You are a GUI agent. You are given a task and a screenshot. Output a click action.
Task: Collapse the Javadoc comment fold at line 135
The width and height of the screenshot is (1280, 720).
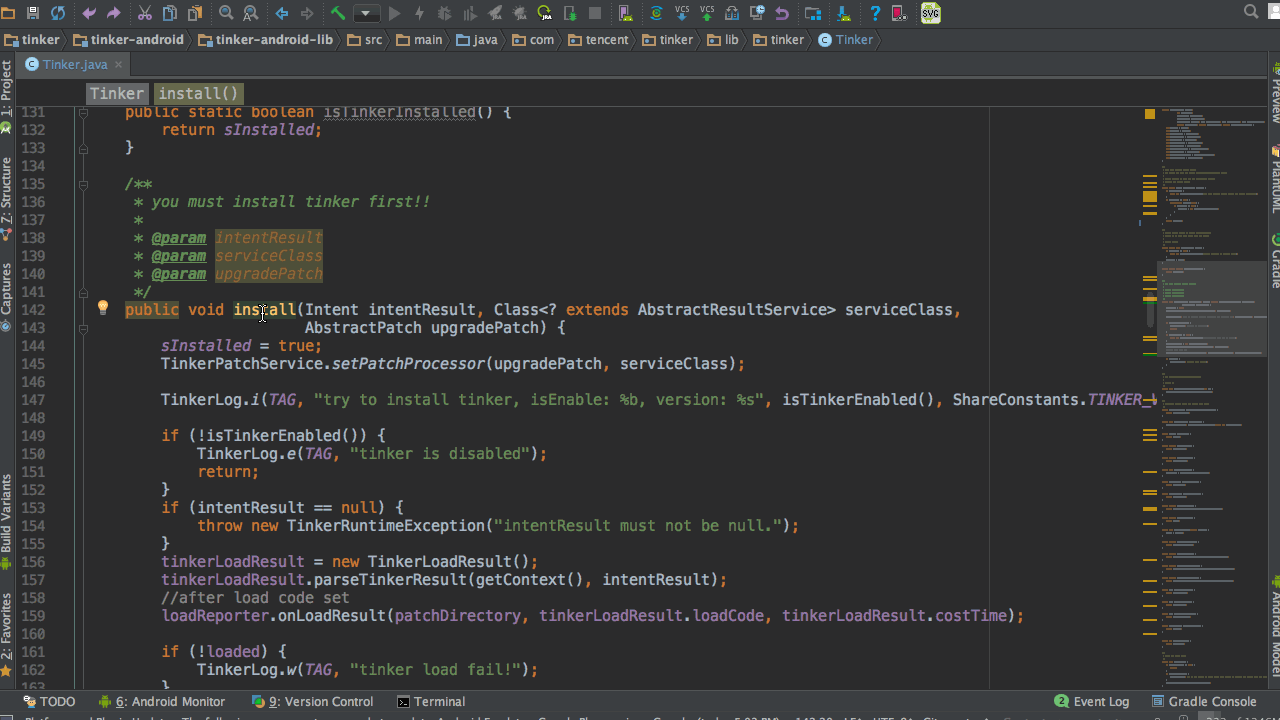point(84,184)
